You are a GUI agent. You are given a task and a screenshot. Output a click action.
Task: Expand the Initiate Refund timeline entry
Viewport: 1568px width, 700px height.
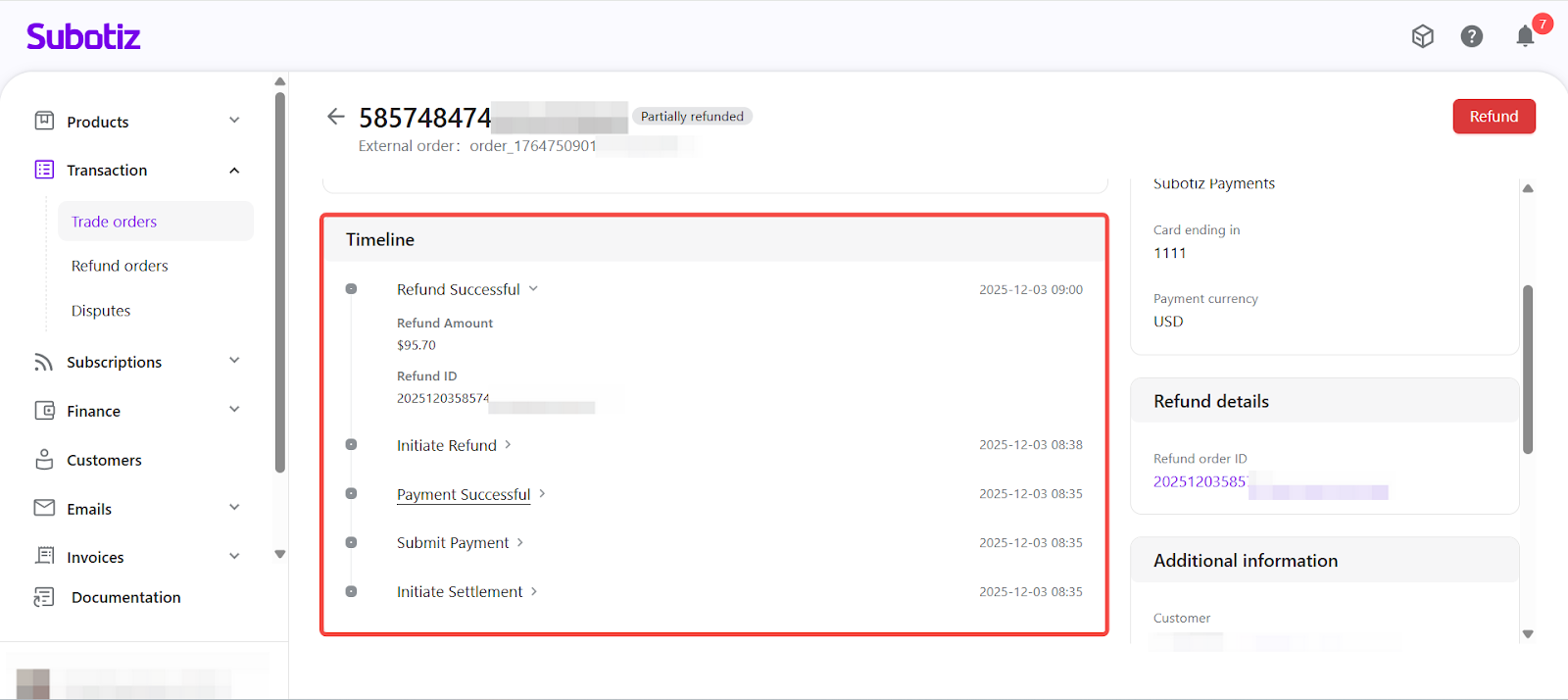[x=508, y=445]
